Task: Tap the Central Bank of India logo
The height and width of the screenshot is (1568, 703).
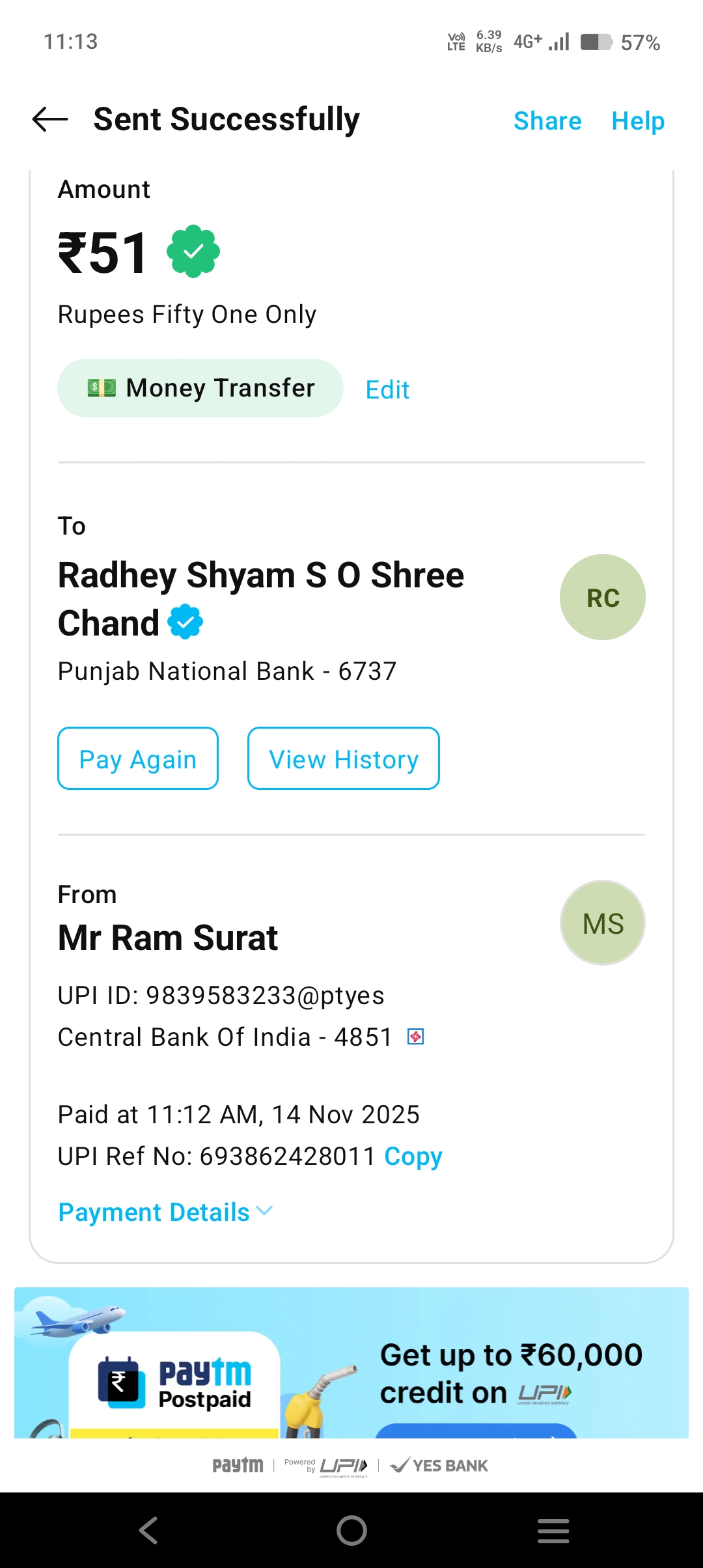Action: [415, 1037]
